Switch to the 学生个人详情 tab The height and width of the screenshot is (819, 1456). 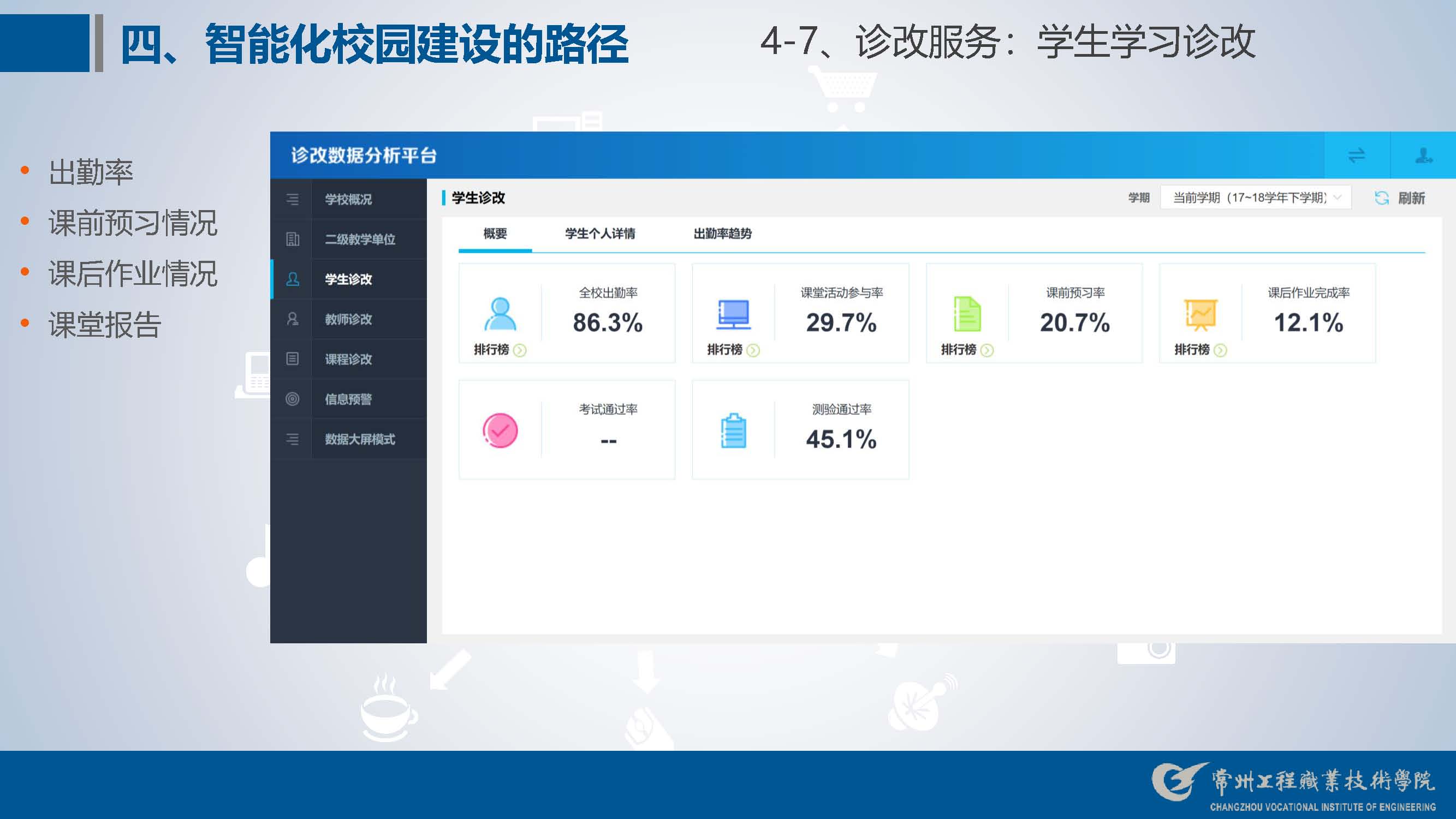[599, 234]
